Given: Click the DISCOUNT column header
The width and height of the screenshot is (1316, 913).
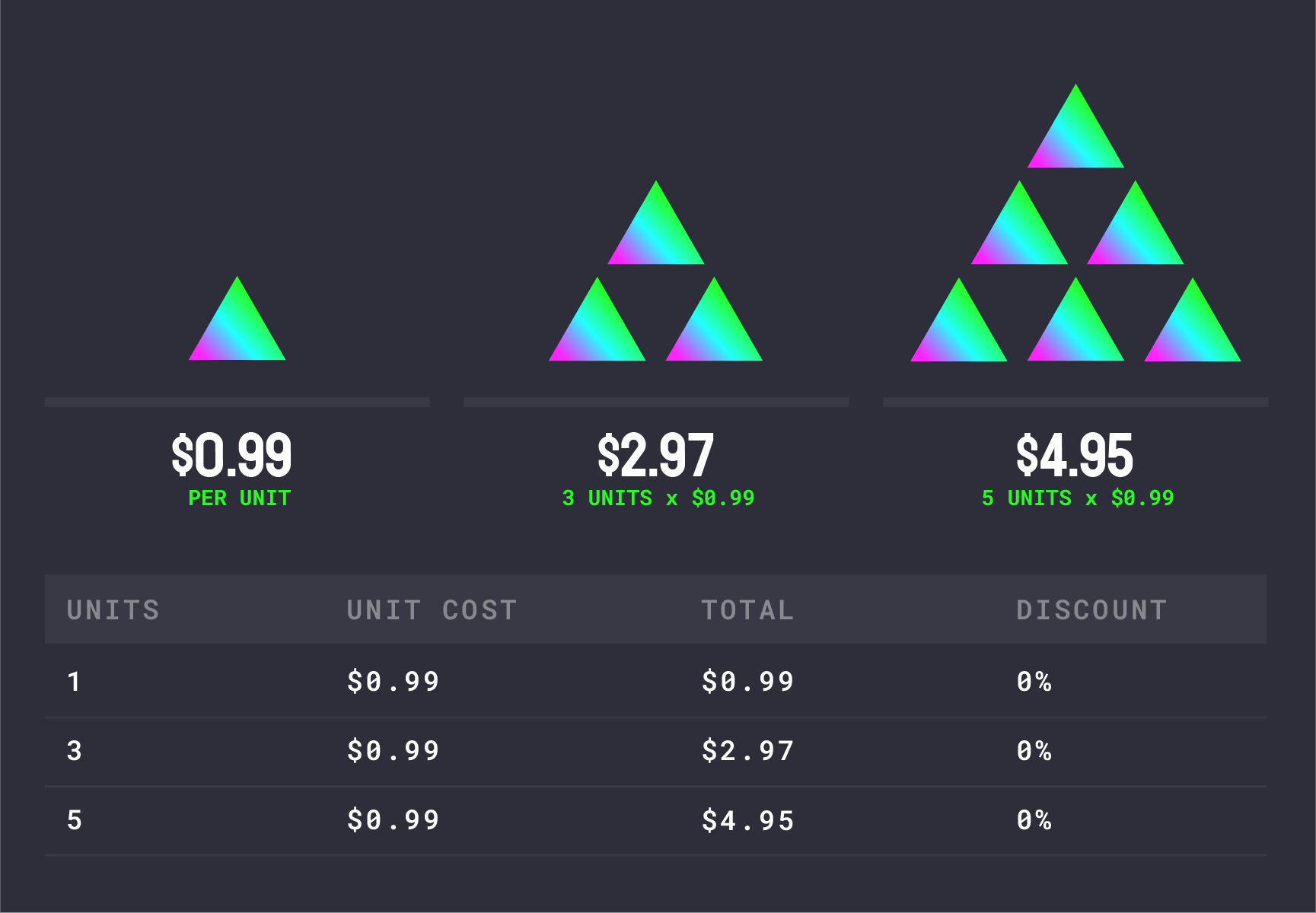Looking at the screenshot, I should [1091, 610].
